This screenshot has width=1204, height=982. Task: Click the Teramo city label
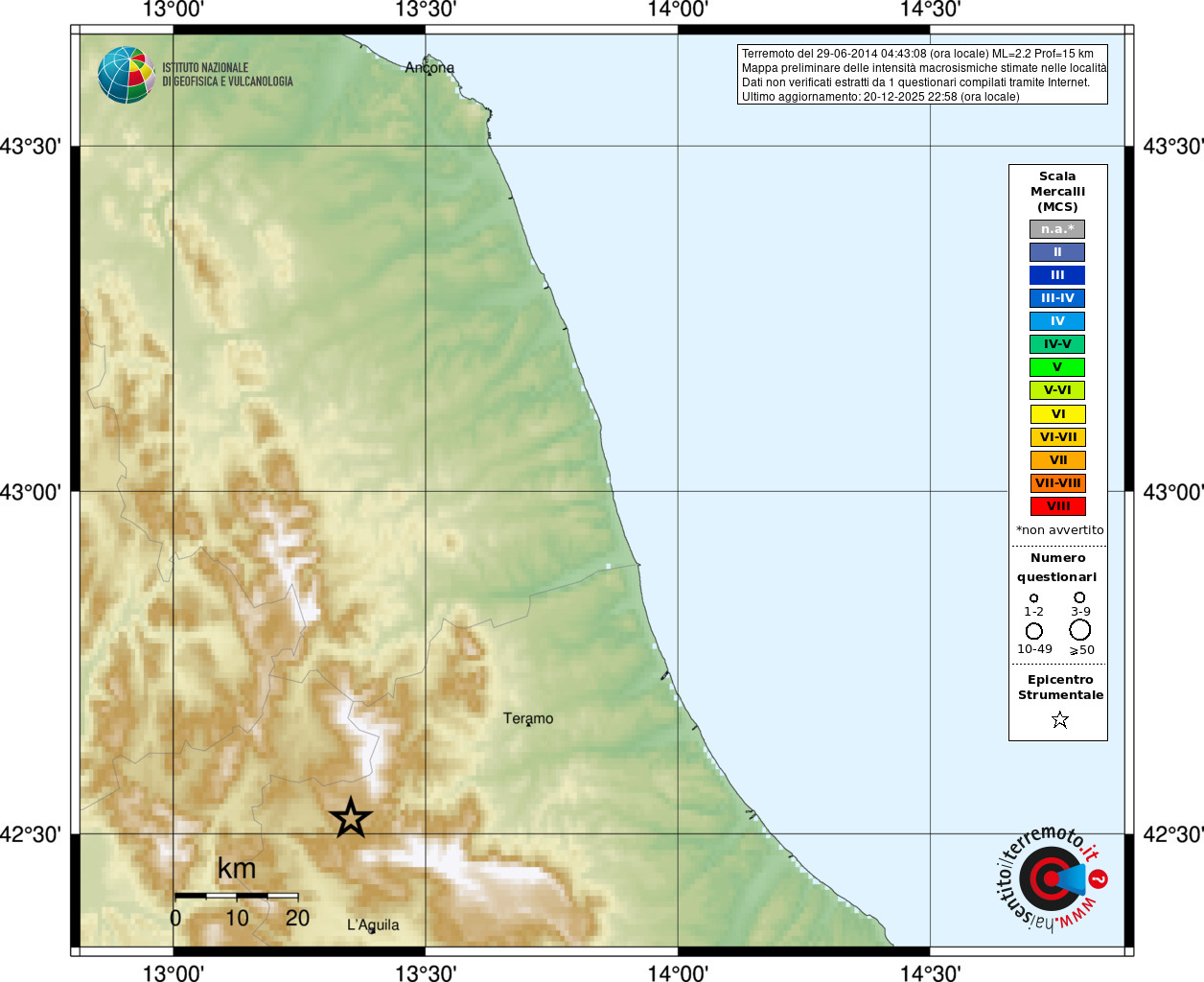[x=528, y=718]
